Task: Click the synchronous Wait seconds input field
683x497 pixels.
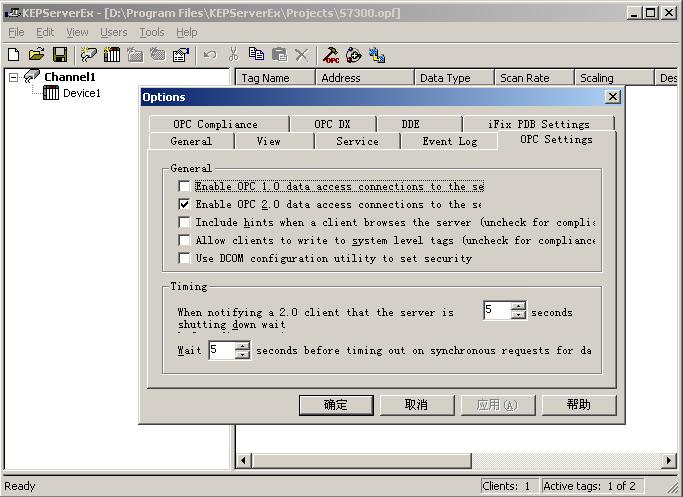Action: tap(222, 350)
